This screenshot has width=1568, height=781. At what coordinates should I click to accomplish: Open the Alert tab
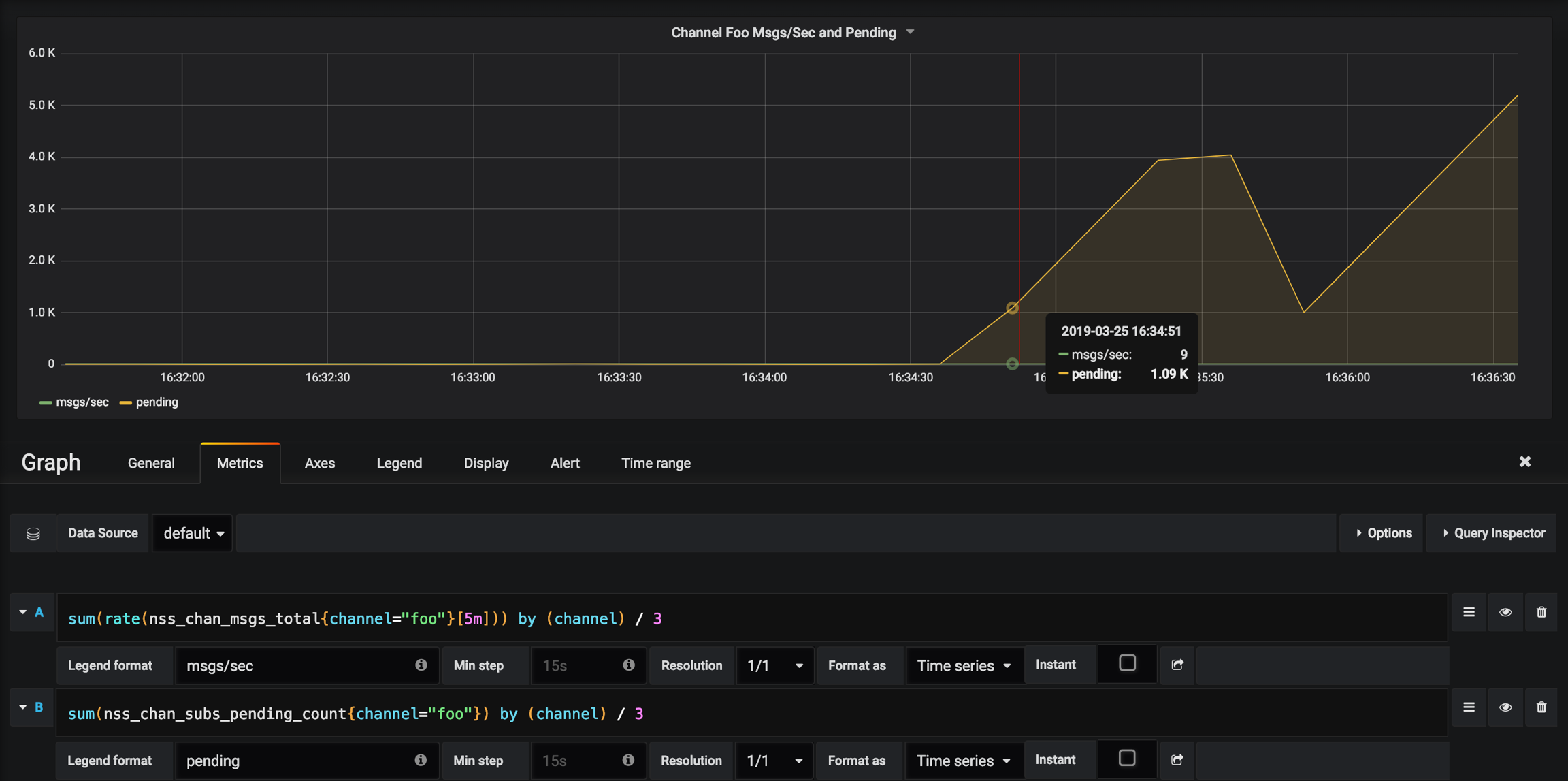point(565,463)
